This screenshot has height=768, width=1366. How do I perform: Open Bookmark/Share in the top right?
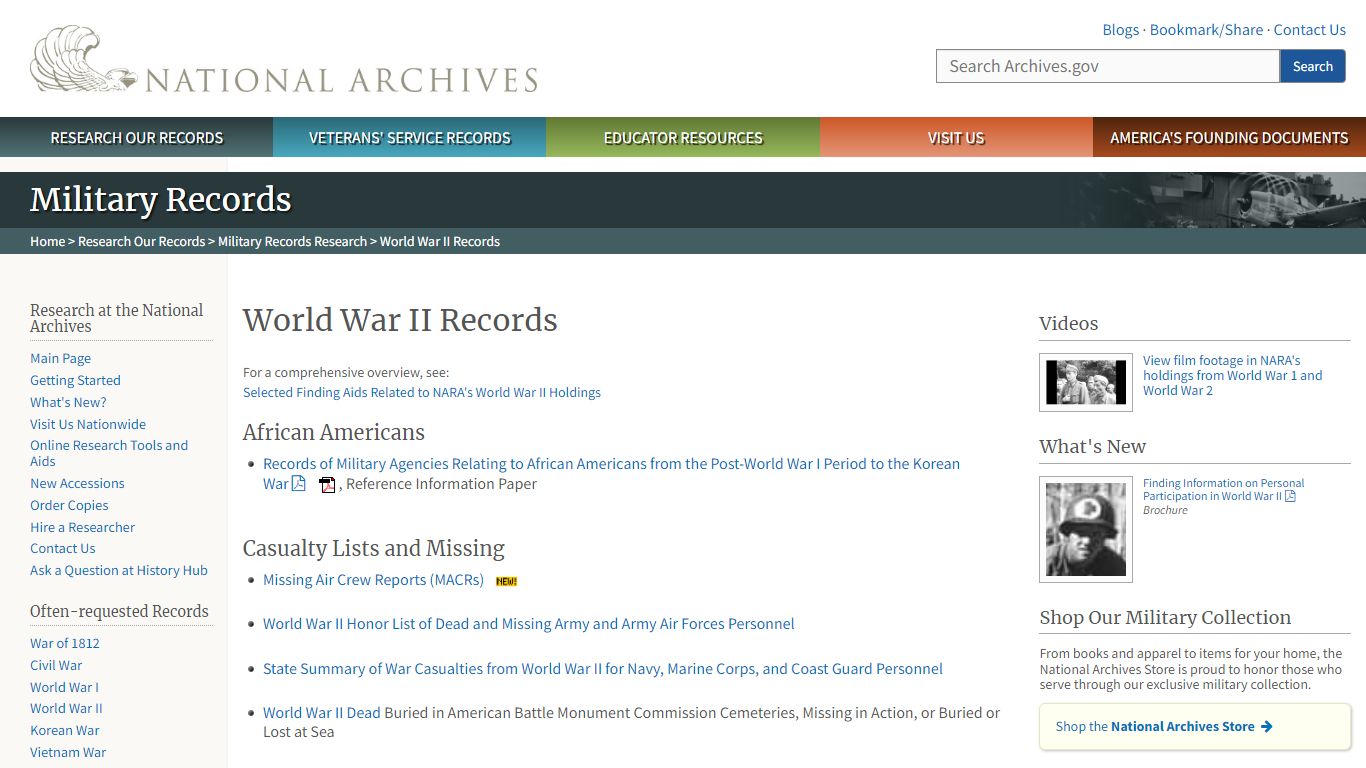[1206, 30]
